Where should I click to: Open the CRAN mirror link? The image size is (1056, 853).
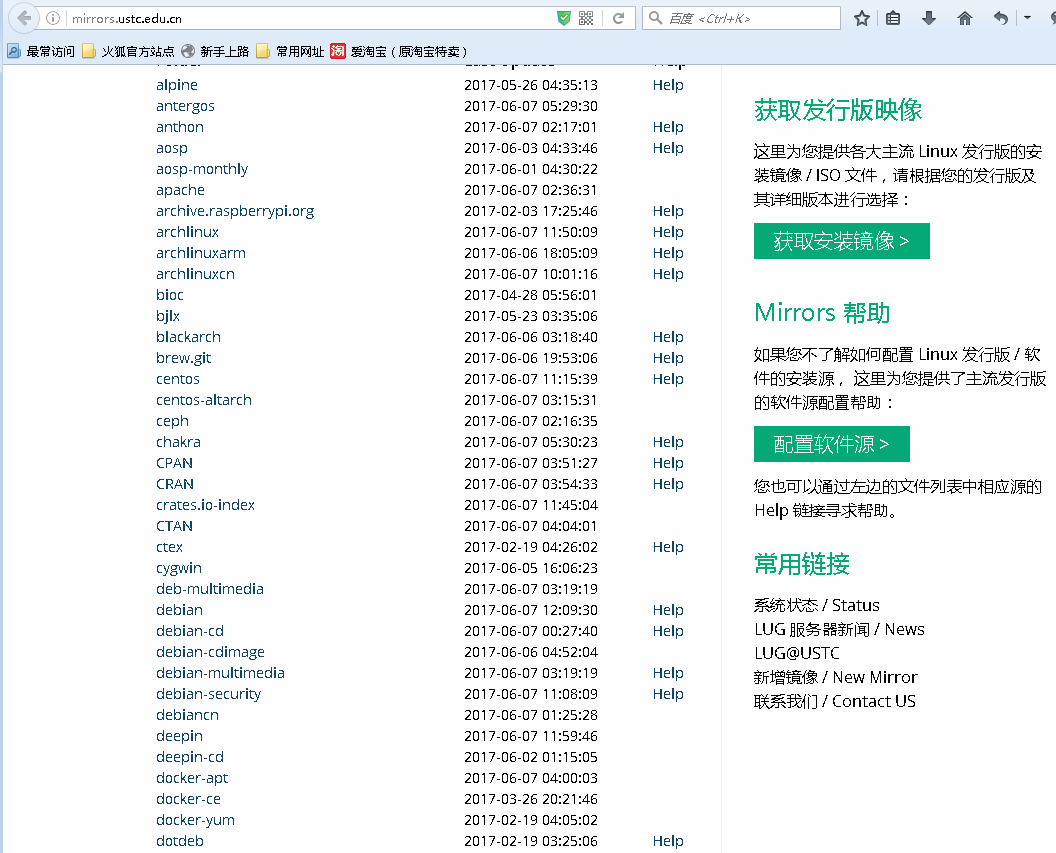174,484
